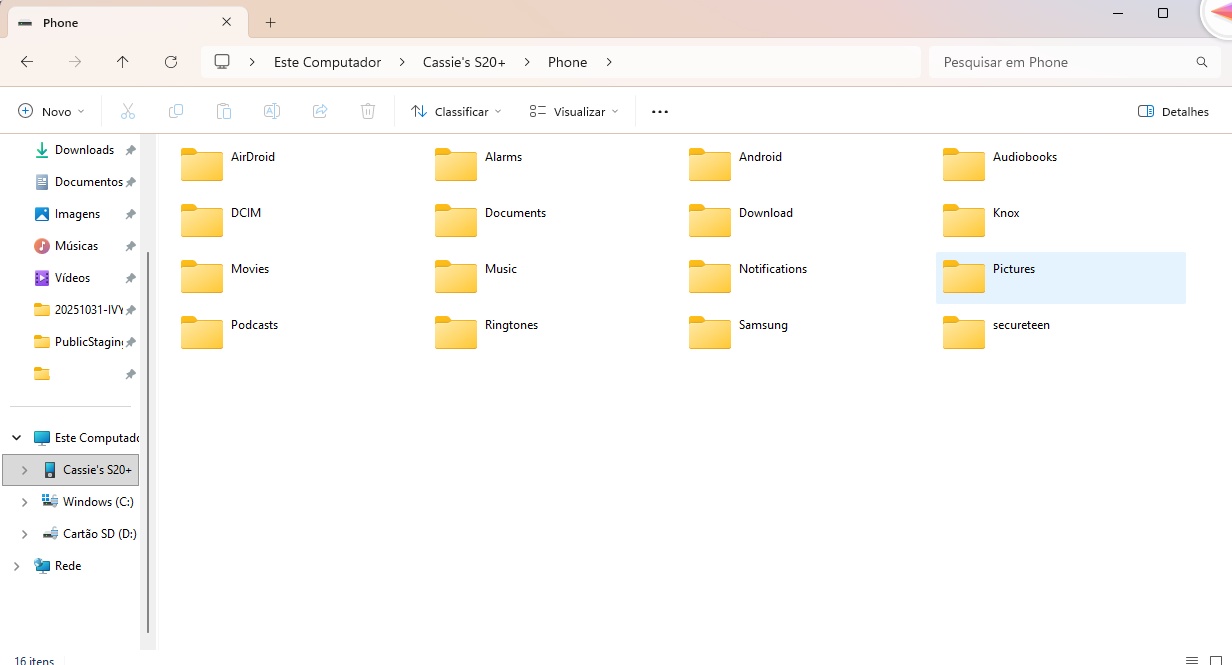Click the See more ellipsis button

tap(659, 111)
